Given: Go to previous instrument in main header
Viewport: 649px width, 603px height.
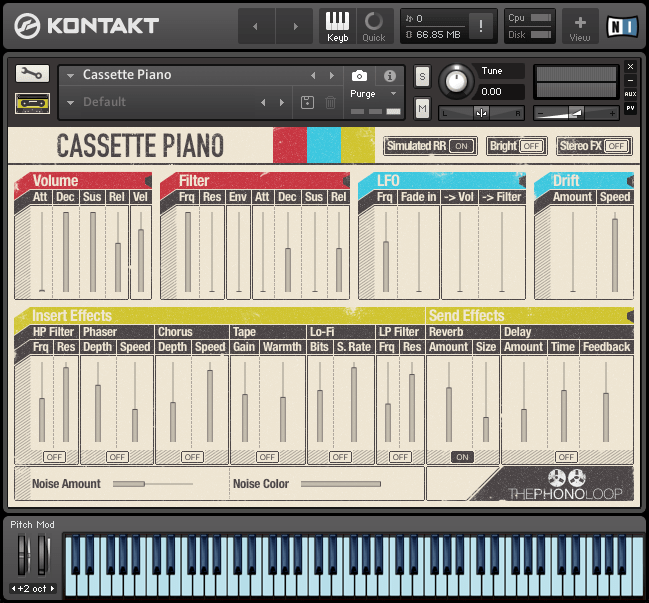Looking at the screenshot, I should tap(255, 26).
